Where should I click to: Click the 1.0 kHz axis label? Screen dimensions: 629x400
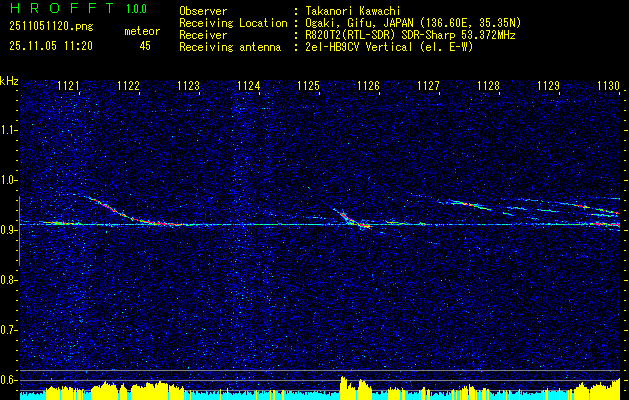click(8, 180)
